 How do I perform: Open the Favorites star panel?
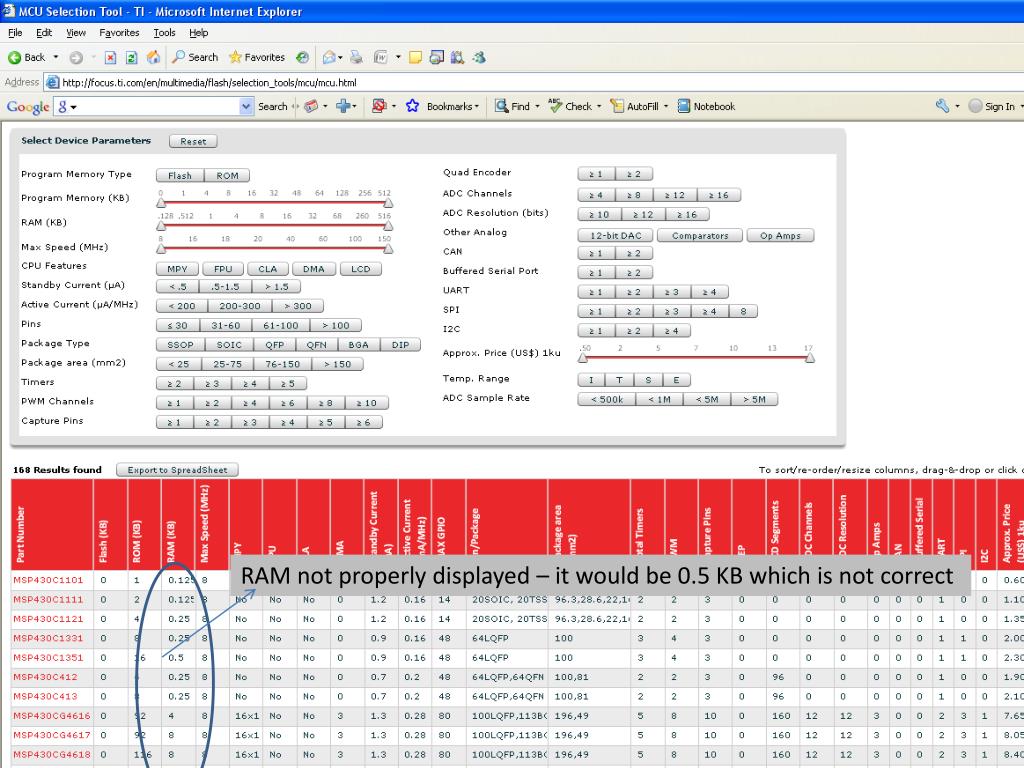point(257,57)
